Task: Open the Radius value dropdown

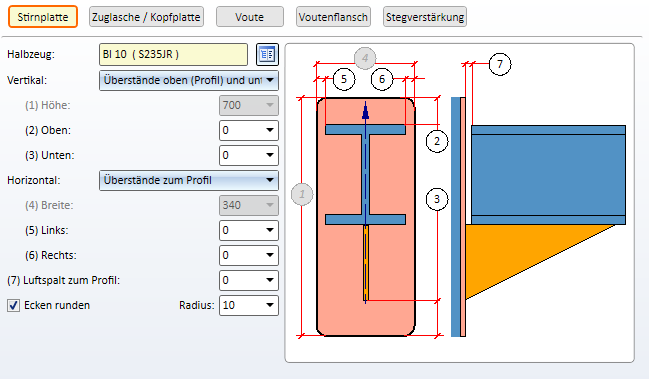Action: [x=249, y=305]
